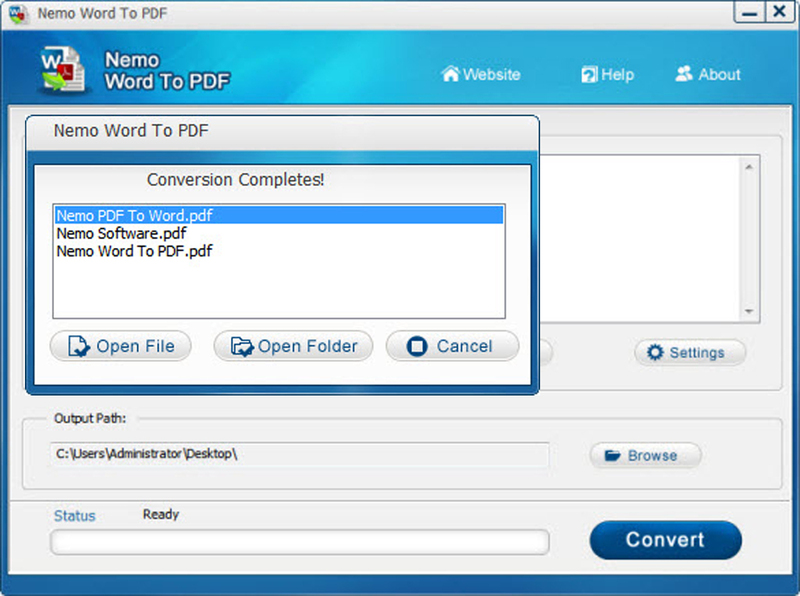
Task: Start conversion with the Convert button
Action: 665,540
